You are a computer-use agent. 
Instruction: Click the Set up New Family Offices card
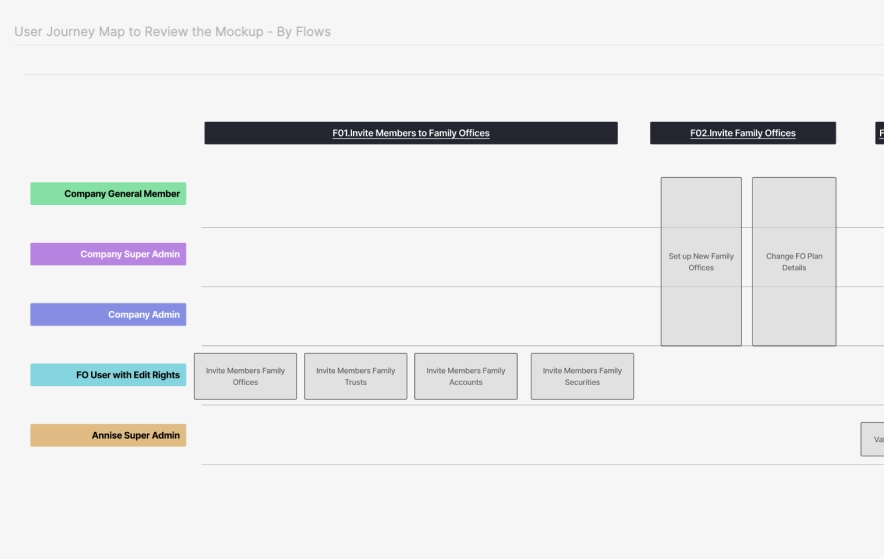[x=701, y=262]
